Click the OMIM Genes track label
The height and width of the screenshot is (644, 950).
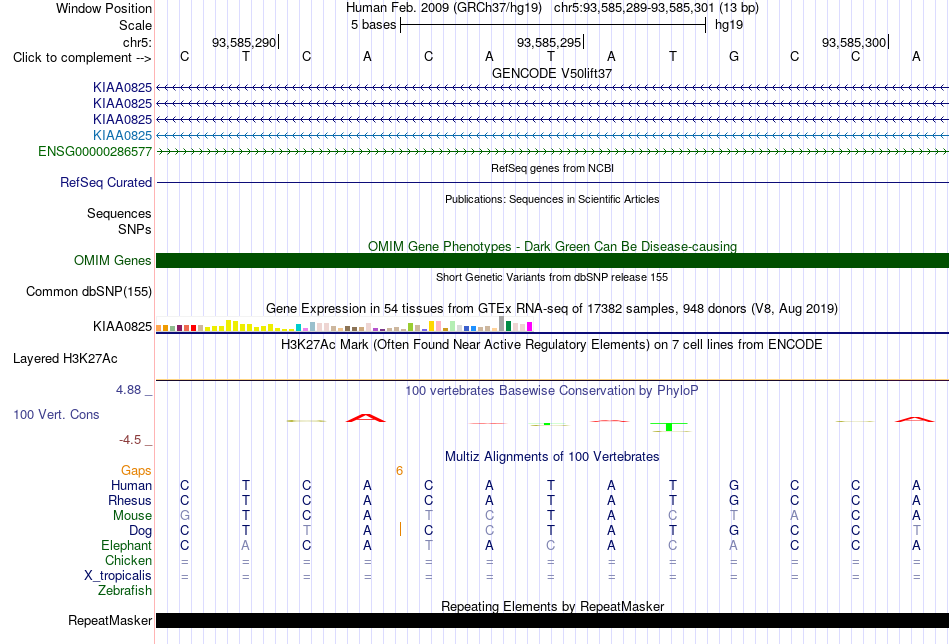113,261
